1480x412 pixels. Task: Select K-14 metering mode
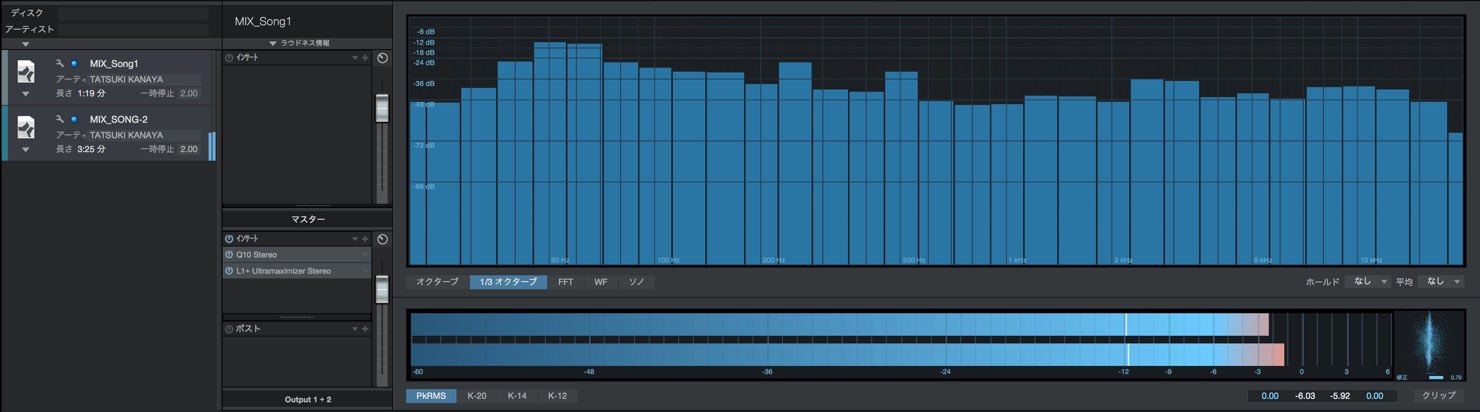[517, 396]
